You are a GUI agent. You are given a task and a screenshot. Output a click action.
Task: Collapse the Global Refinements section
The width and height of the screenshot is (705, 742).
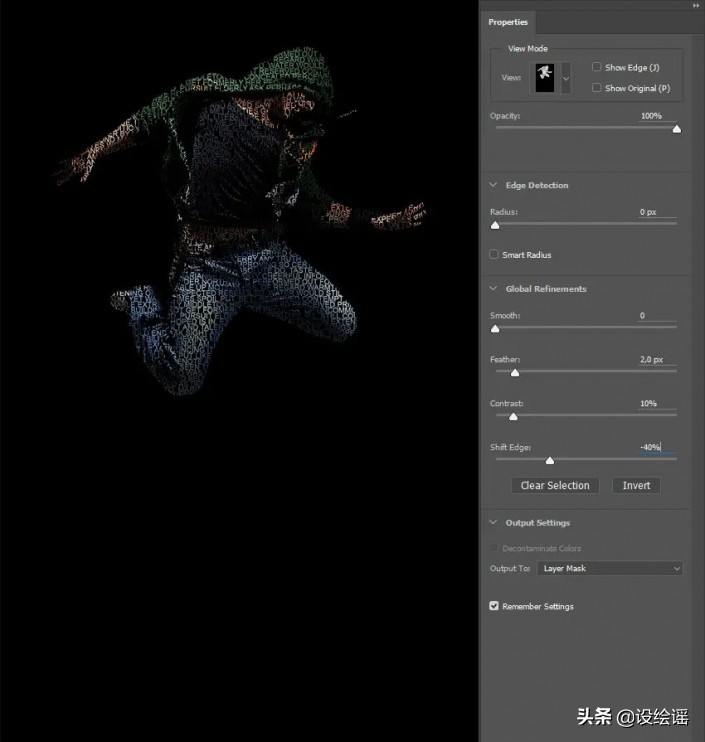tap(494, 289)
